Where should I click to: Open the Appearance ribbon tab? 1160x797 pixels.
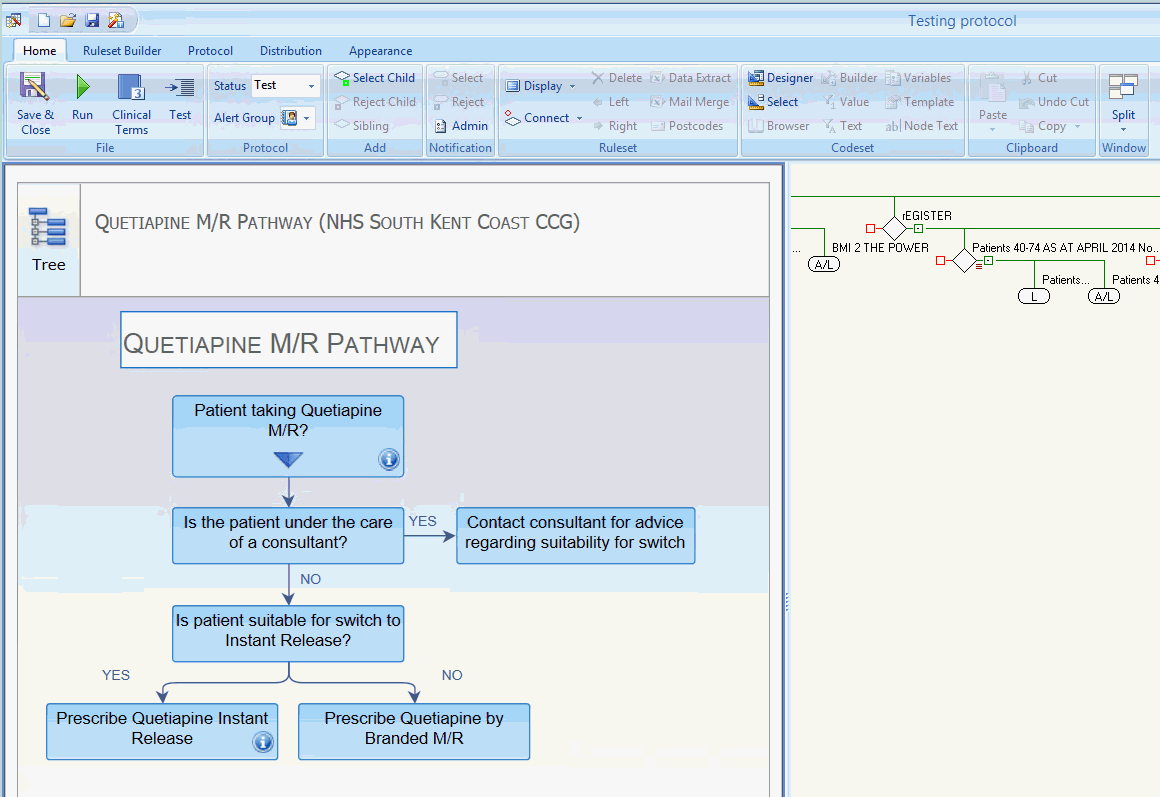pyautogui.click(x=380, y=51)
